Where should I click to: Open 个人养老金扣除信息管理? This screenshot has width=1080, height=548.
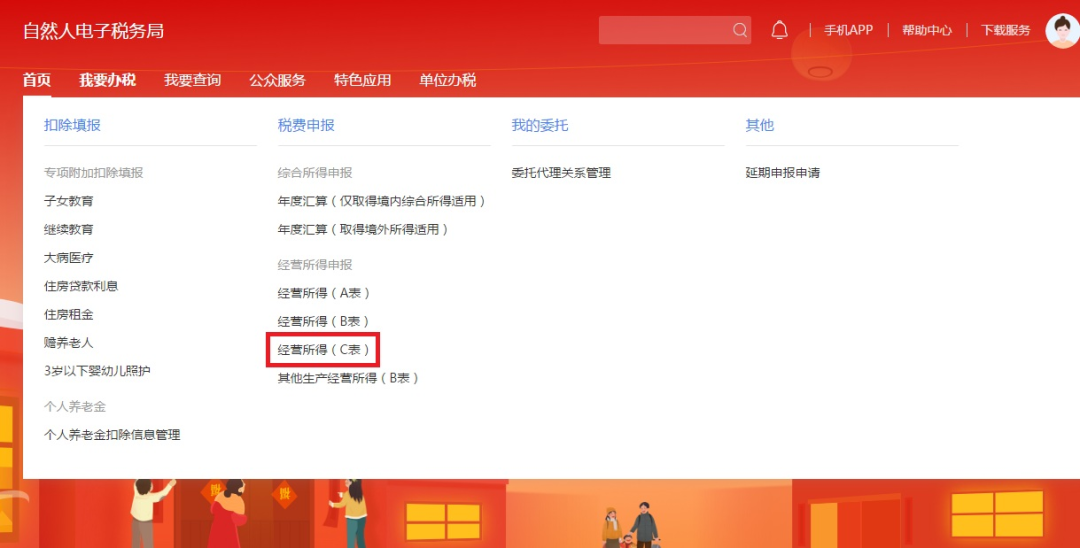click(x=112, y=435)
